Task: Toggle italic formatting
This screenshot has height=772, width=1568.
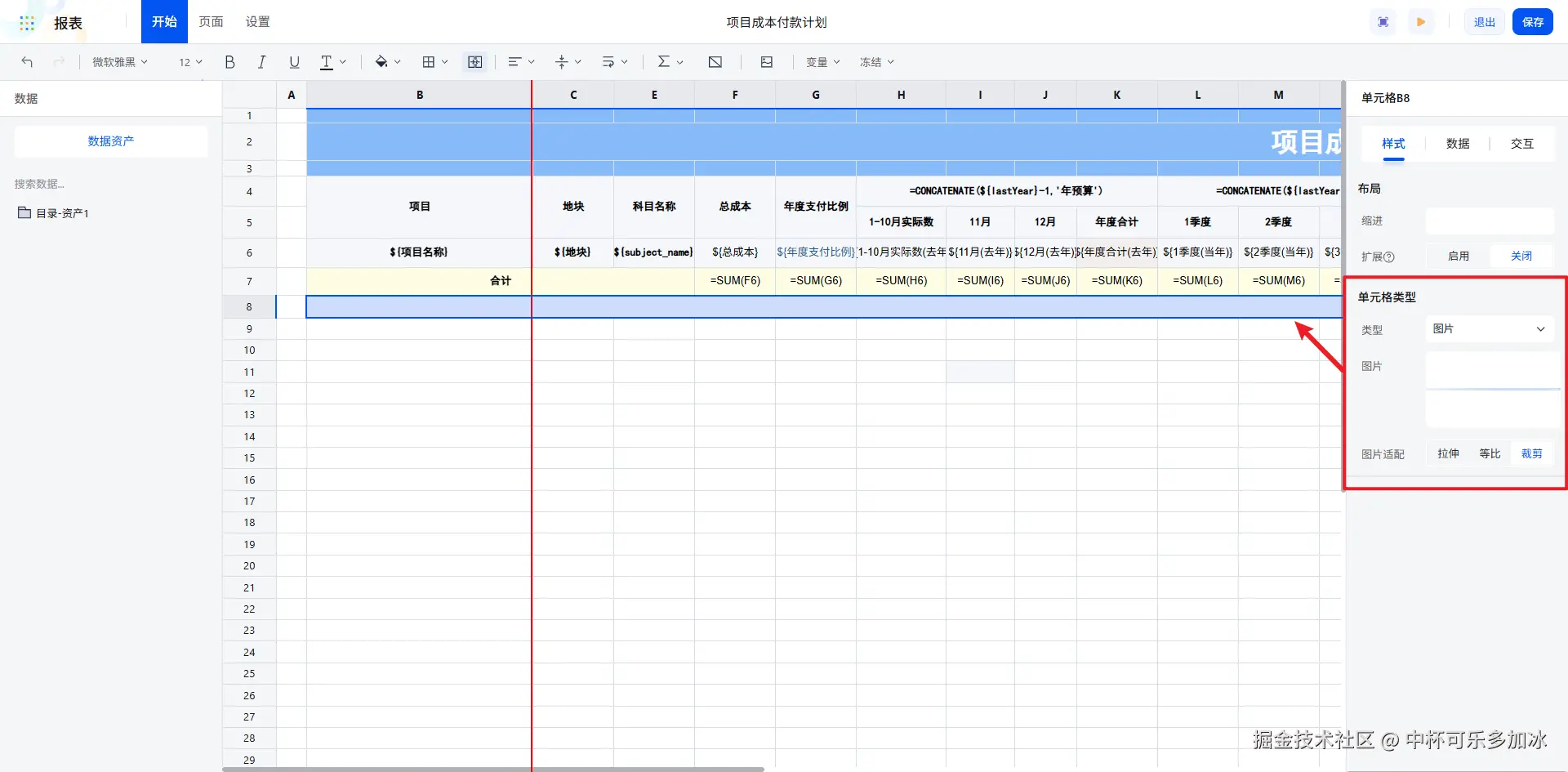Action: 261,62
